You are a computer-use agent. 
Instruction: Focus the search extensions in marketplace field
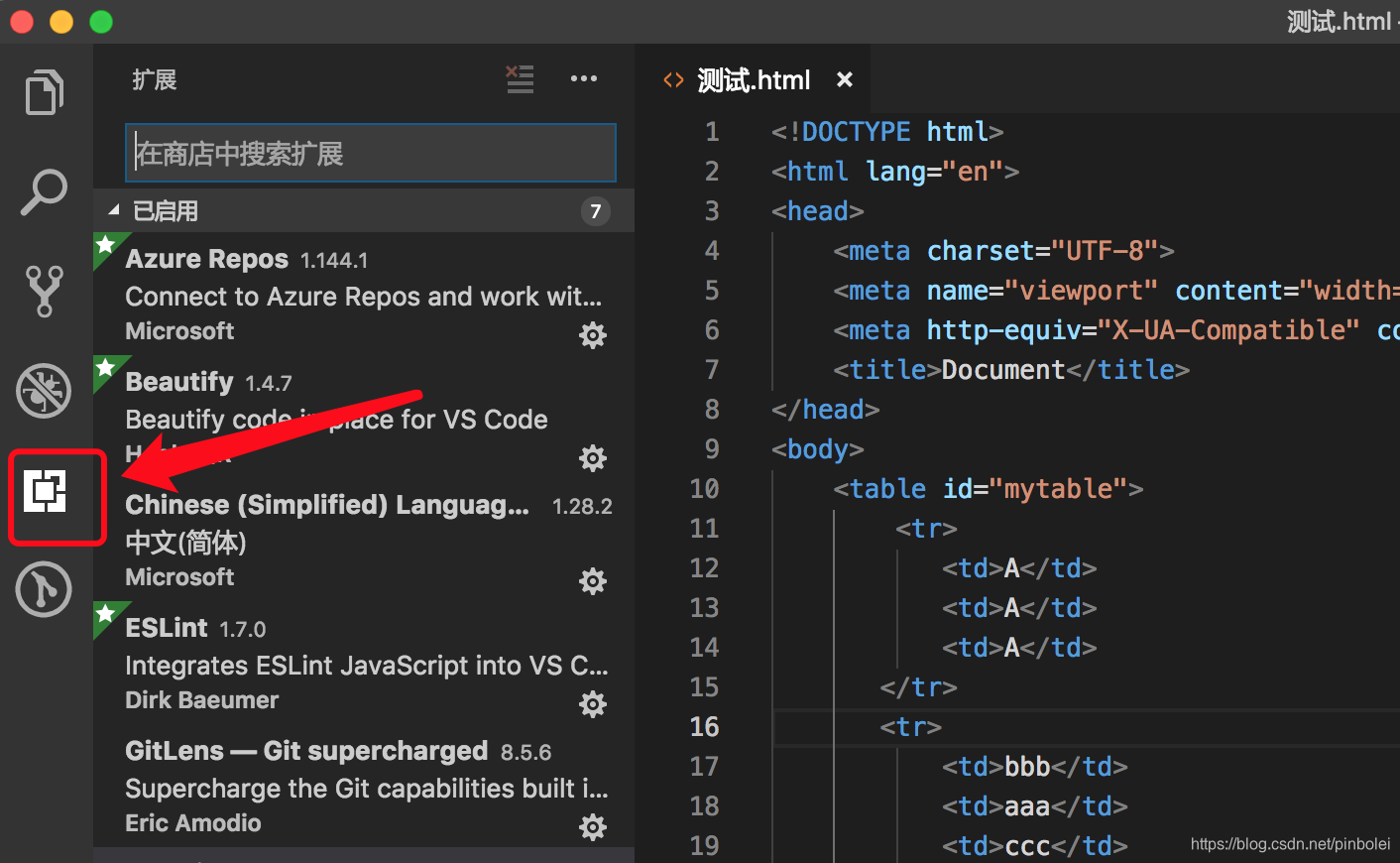point(371,153)
